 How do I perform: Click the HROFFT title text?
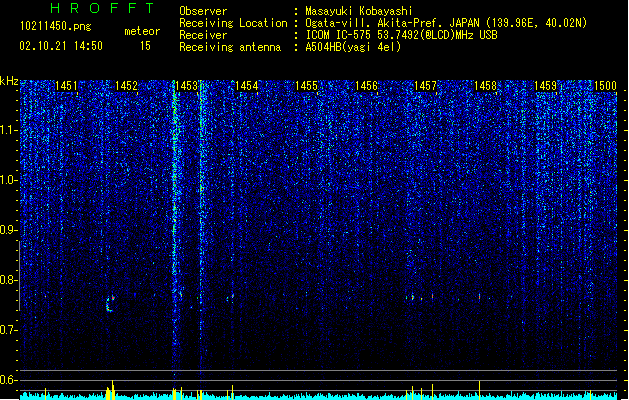click(x=102, y=8)
